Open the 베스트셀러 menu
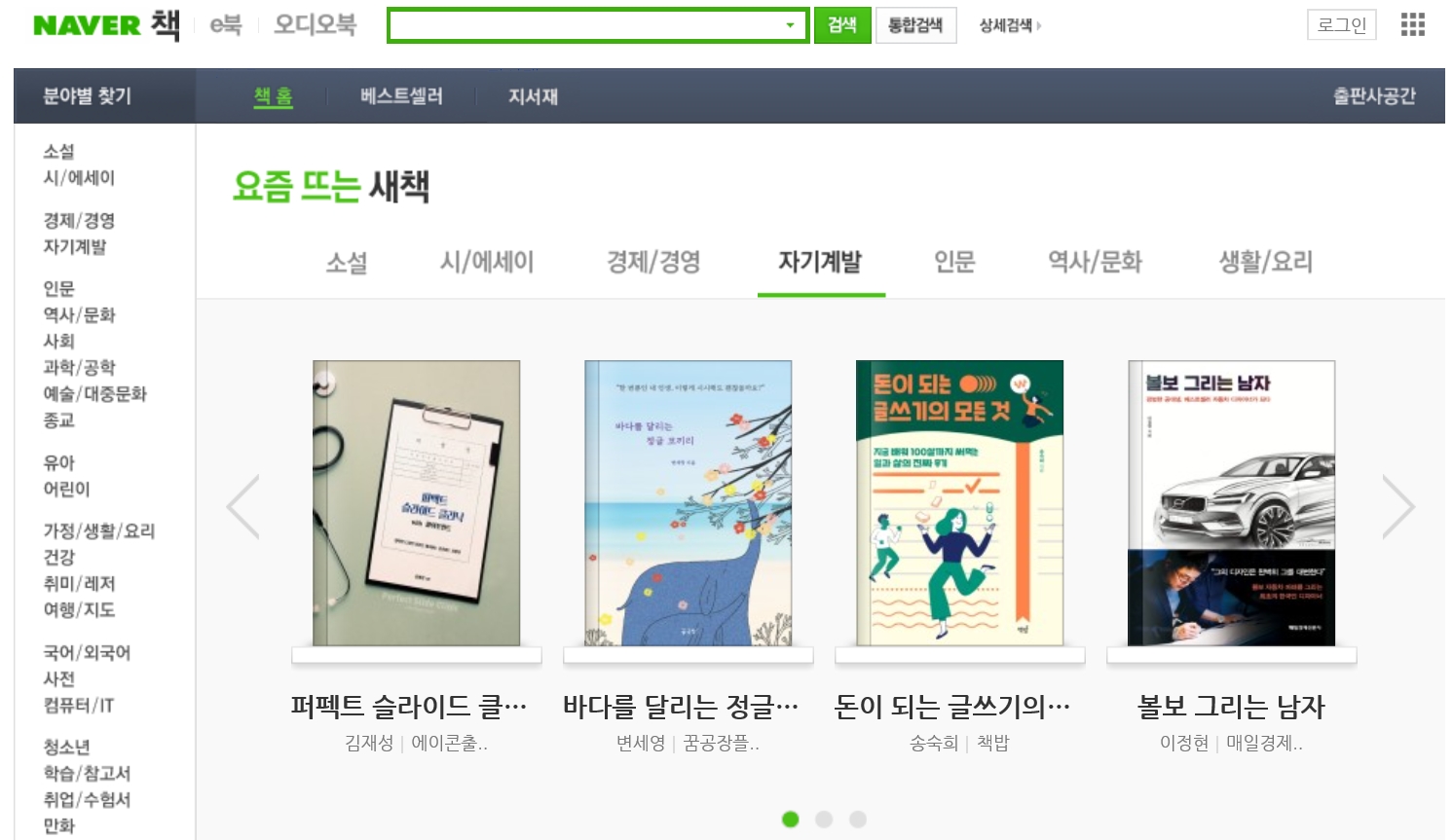Screen dimensions: 1453x840 [401, 96]
